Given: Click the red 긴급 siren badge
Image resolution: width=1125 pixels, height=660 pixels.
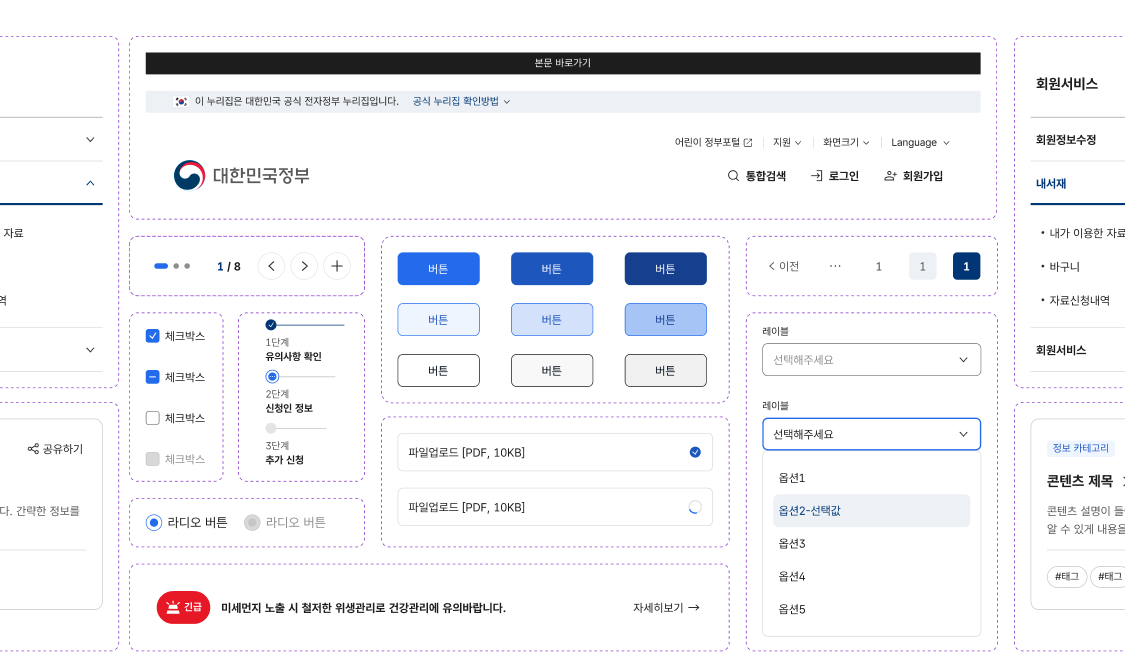Looking at the screenshot, I should [184, 608].
